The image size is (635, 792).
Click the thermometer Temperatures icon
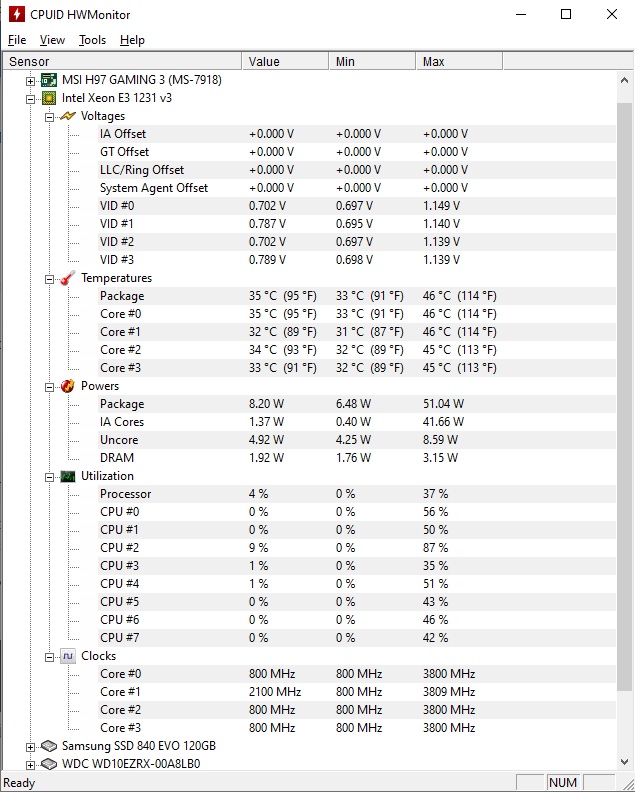point(68,278)
